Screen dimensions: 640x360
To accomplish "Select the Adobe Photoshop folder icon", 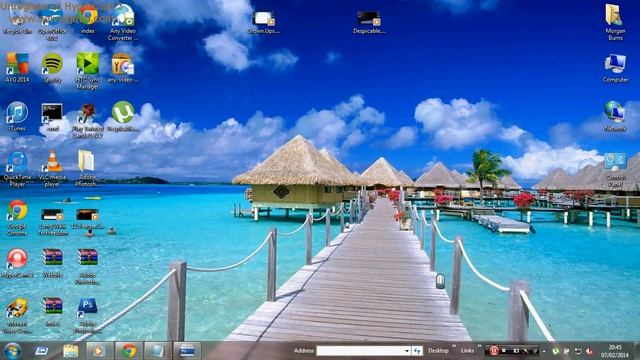I will pos(87,169).
